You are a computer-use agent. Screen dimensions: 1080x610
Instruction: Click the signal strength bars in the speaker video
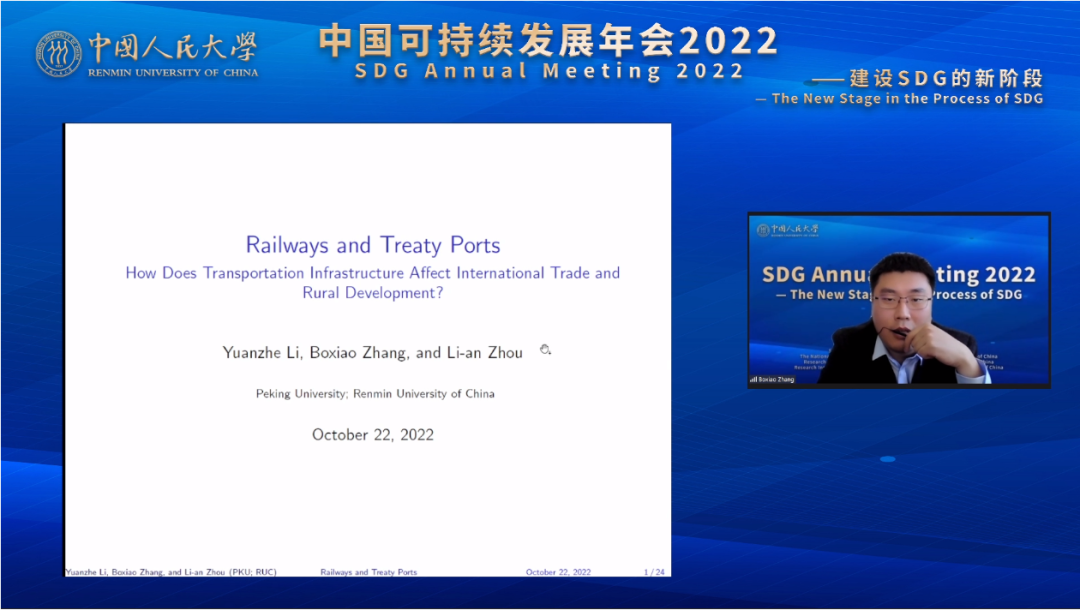point(753,380)
